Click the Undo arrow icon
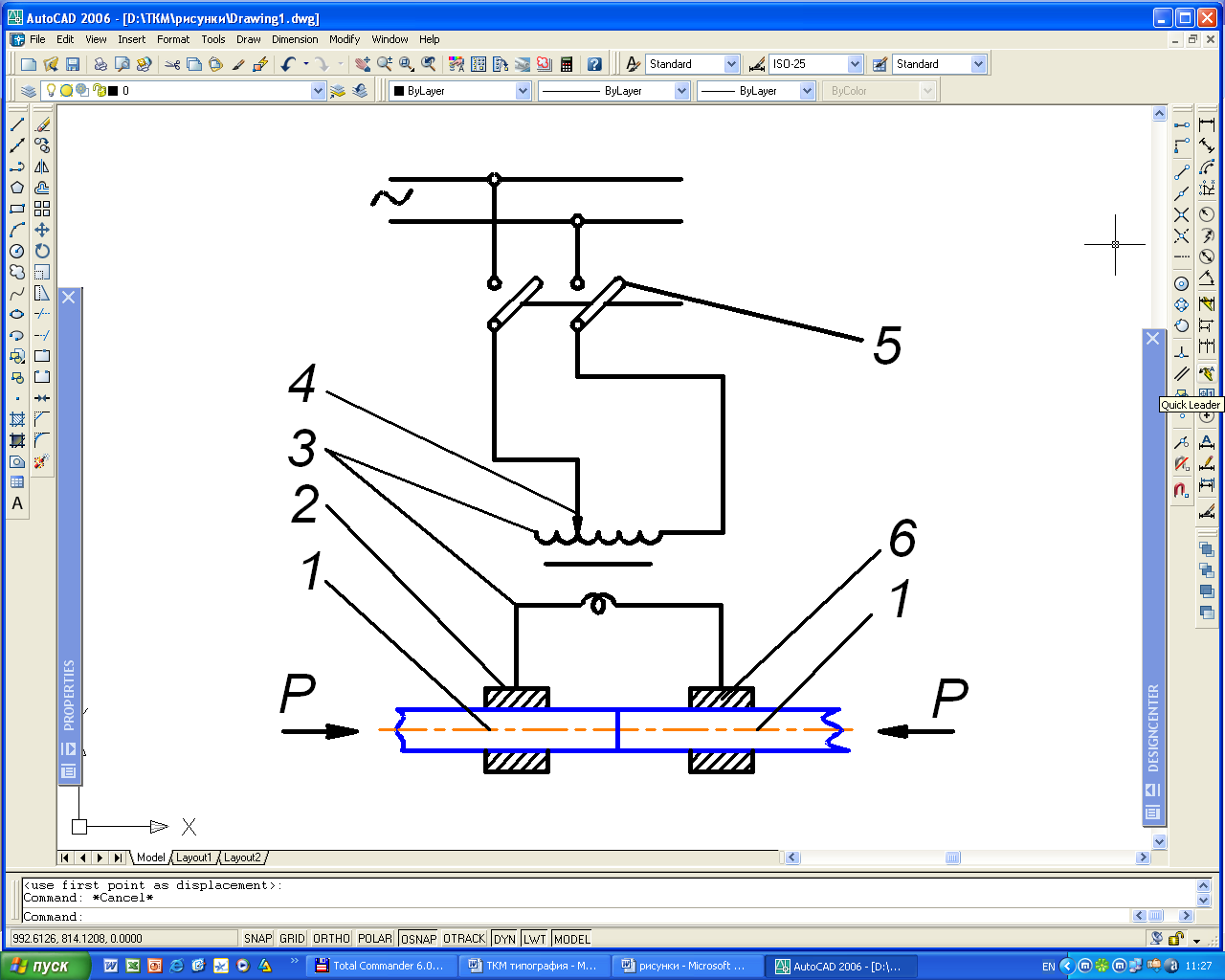This screenshot has width=1225, height=980. (x=288, y=64)
